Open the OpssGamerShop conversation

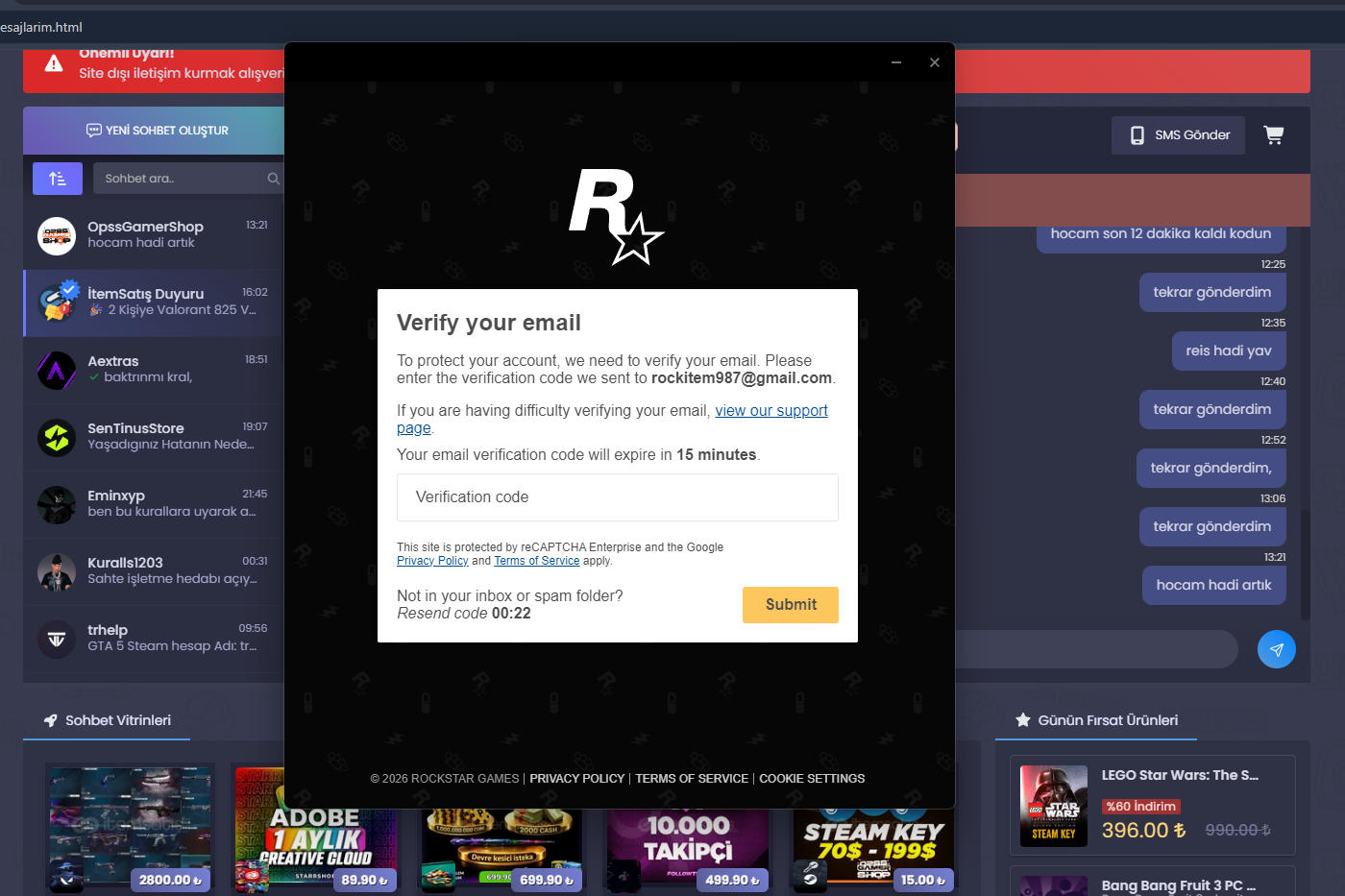[154, 235]
